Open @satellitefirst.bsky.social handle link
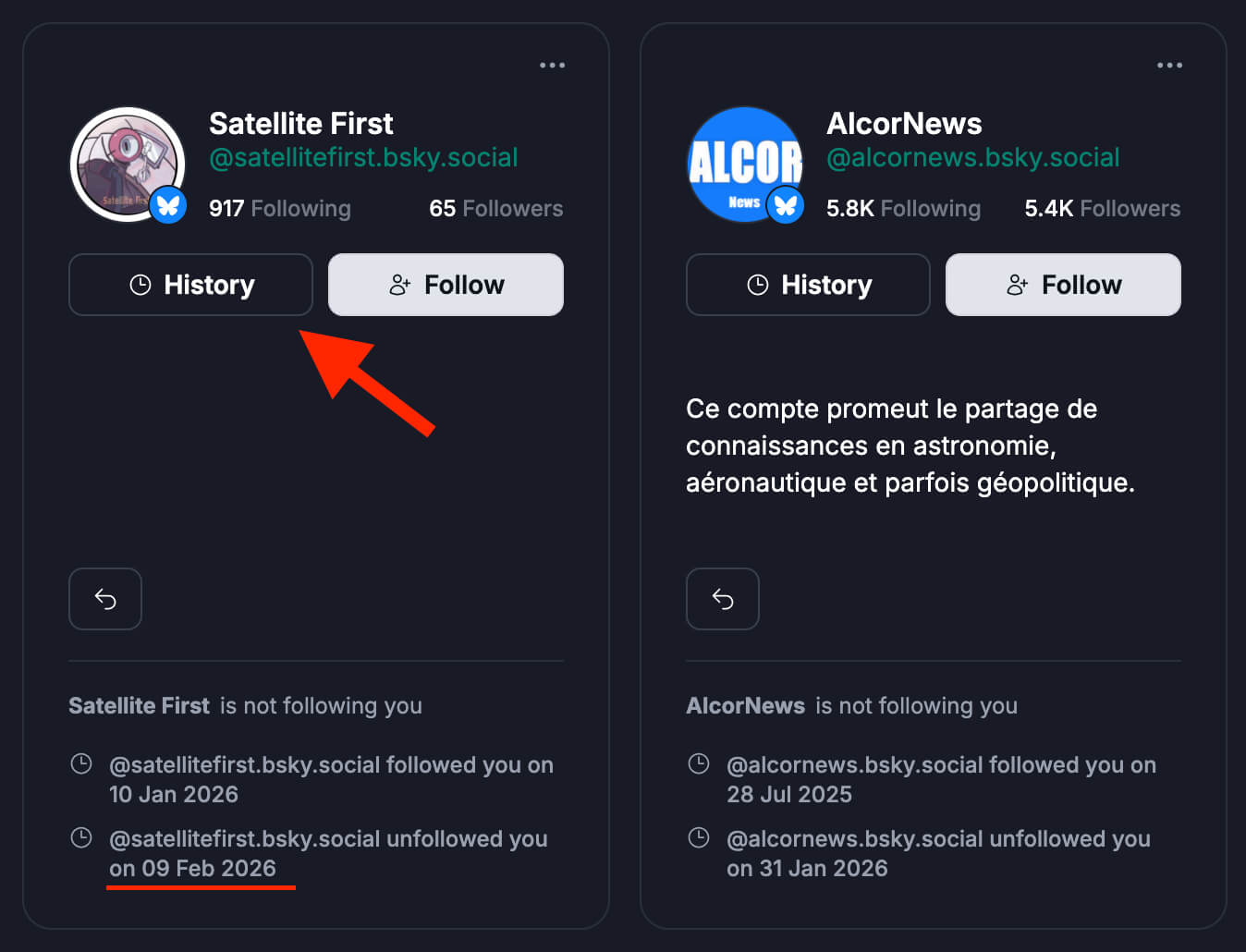The width and height of the screenshot is (1246, 952). pyautogui.click(x=363, y=158)
